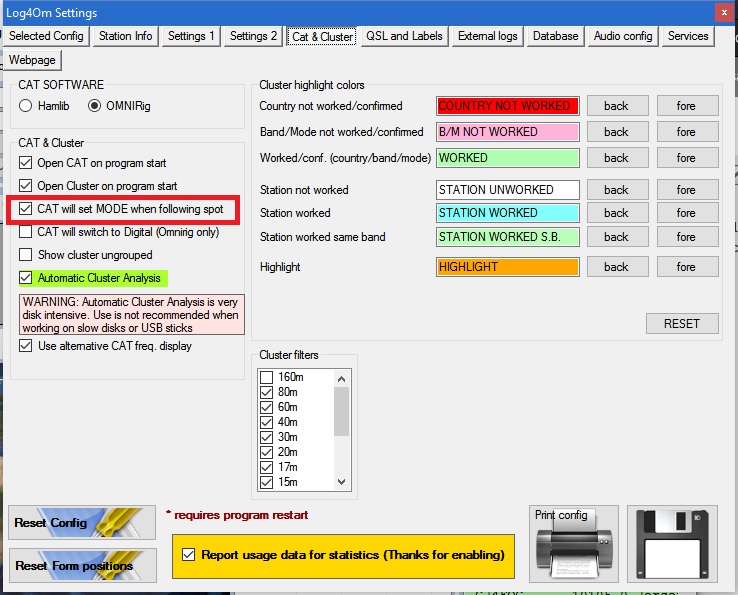Click back button for Station worked row
The height and width of the screenshot is (595, 738).
618,213
